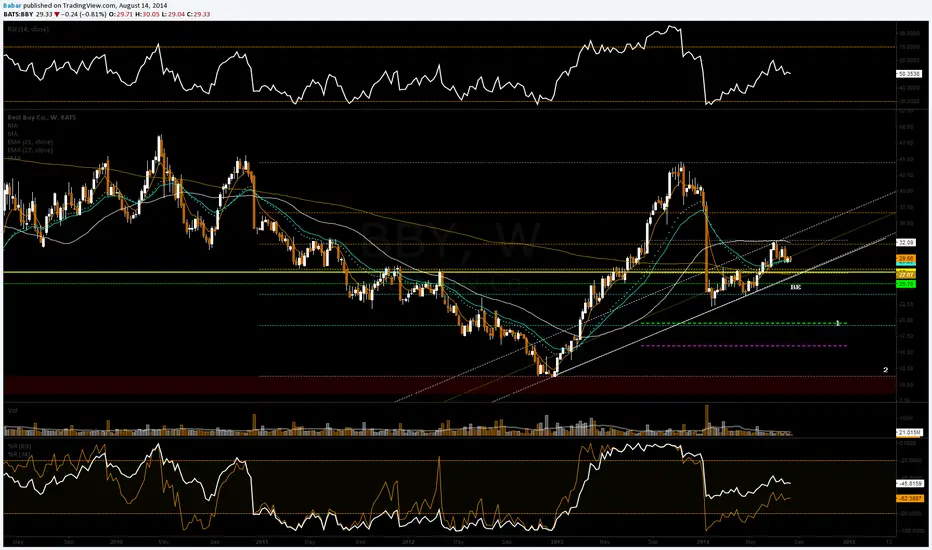The image size is (932, 550).
Task: Click the 27.07 gold price label
Action: pyautogui.click(x=906, y=275)
